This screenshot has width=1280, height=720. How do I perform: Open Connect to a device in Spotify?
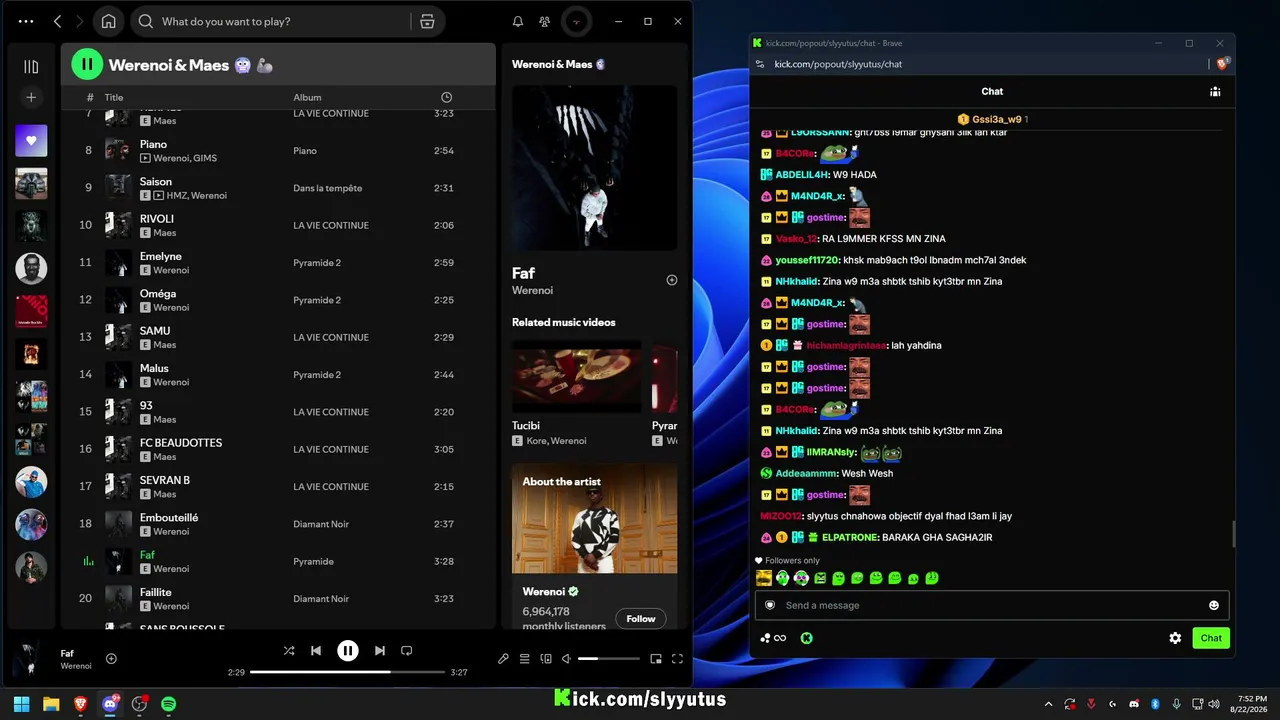546,659
